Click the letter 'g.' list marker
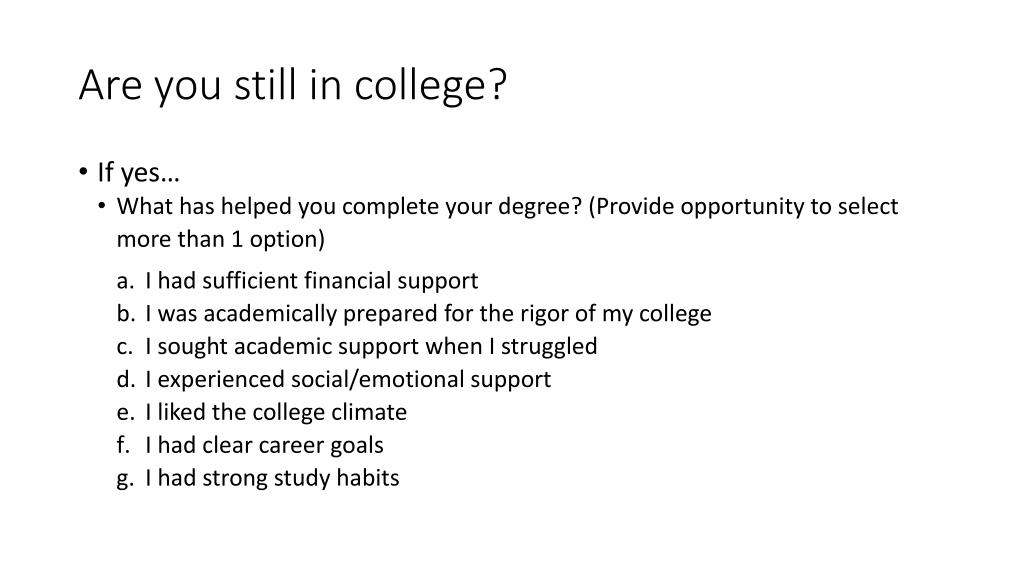The width and height of the screenshot is (1024, 576). (125, 479)
